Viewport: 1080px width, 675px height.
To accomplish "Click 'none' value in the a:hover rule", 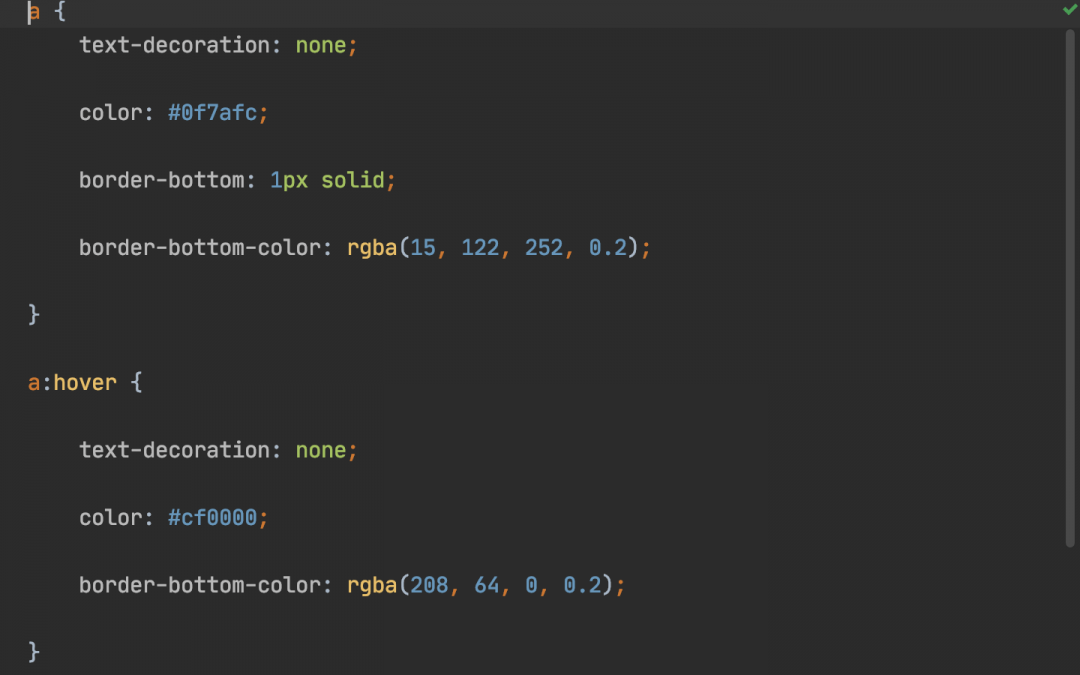I will (x=320, y=451).
